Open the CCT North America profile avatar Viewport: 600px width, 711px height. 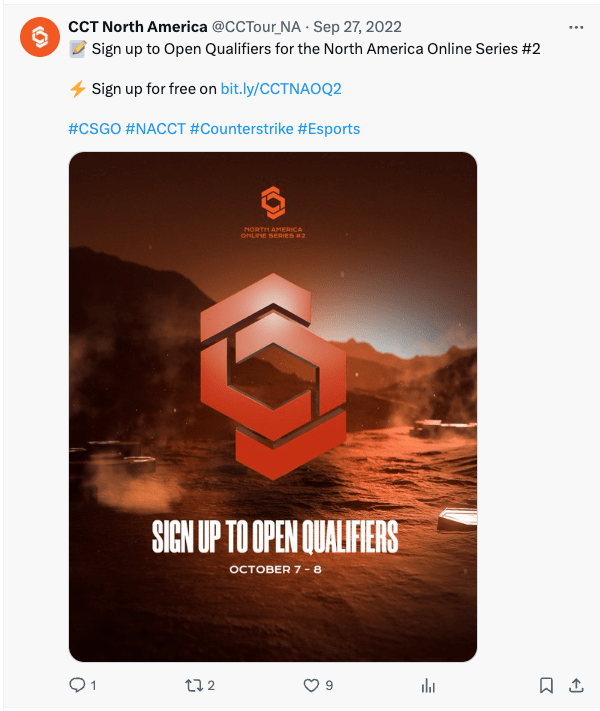tap(40, 37)
